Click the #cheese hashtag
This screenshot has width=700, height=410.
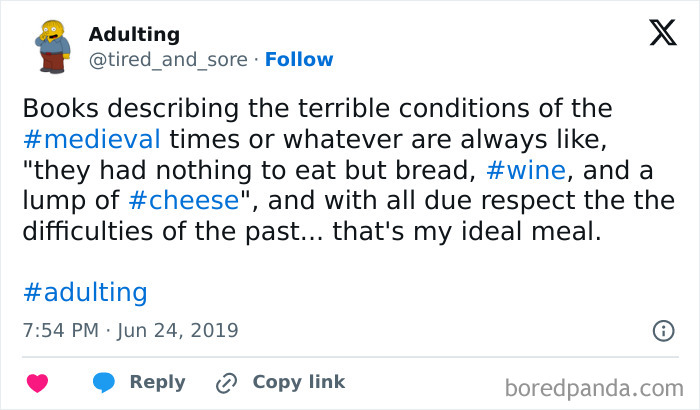[x=184, y=199]
